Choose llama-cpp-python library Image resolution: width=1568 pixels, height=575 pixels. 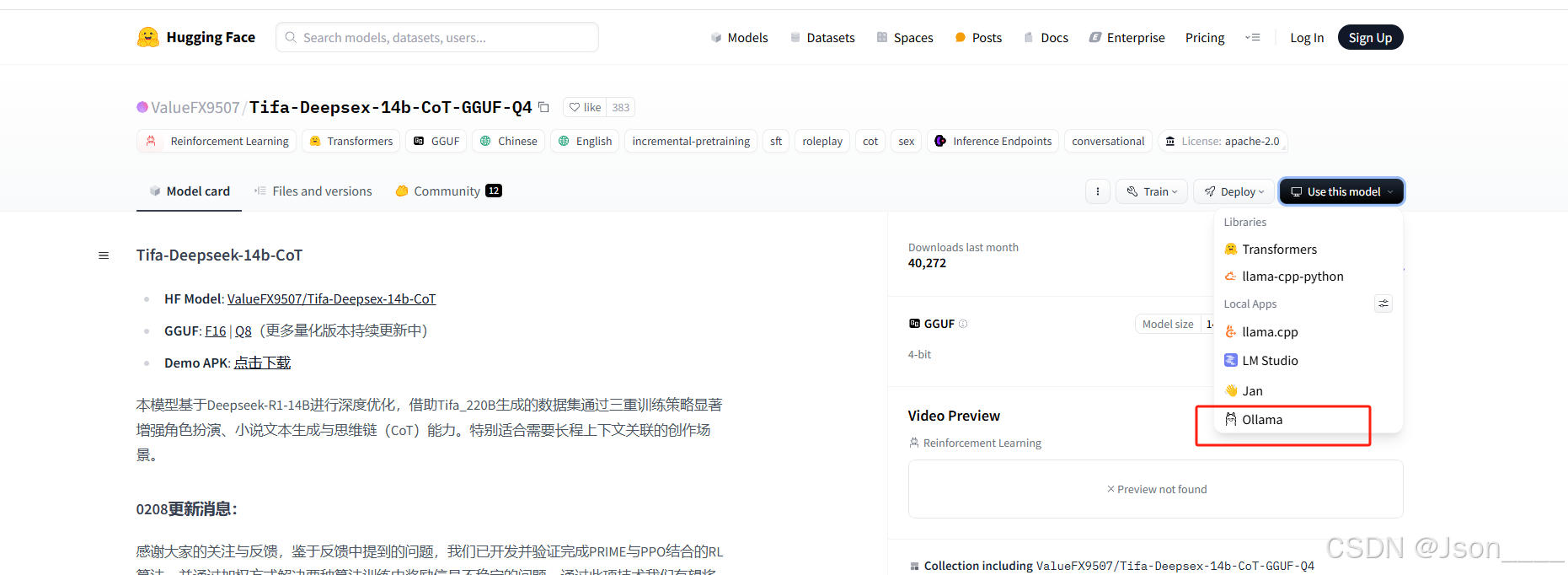[1308, 276]
